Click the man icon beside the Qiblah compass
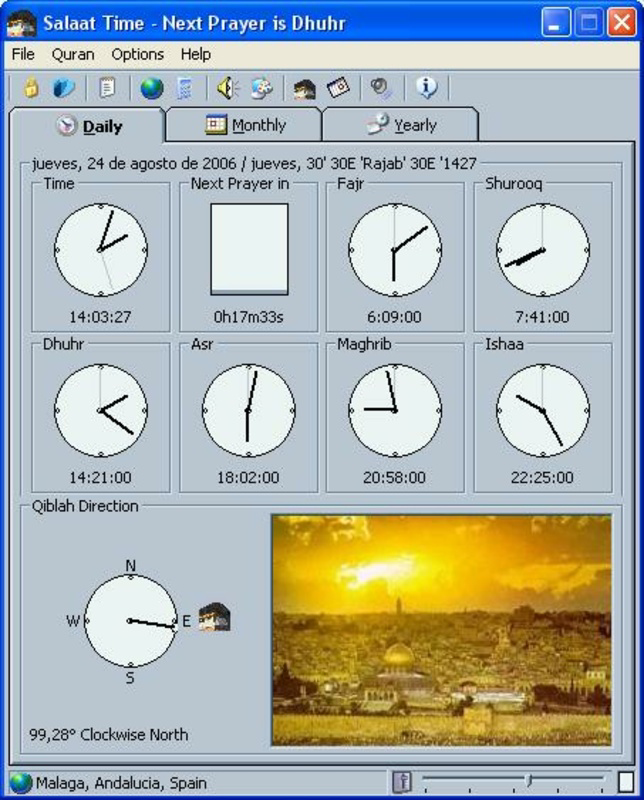Screen dimensions: 644x800 click(214, 616)
